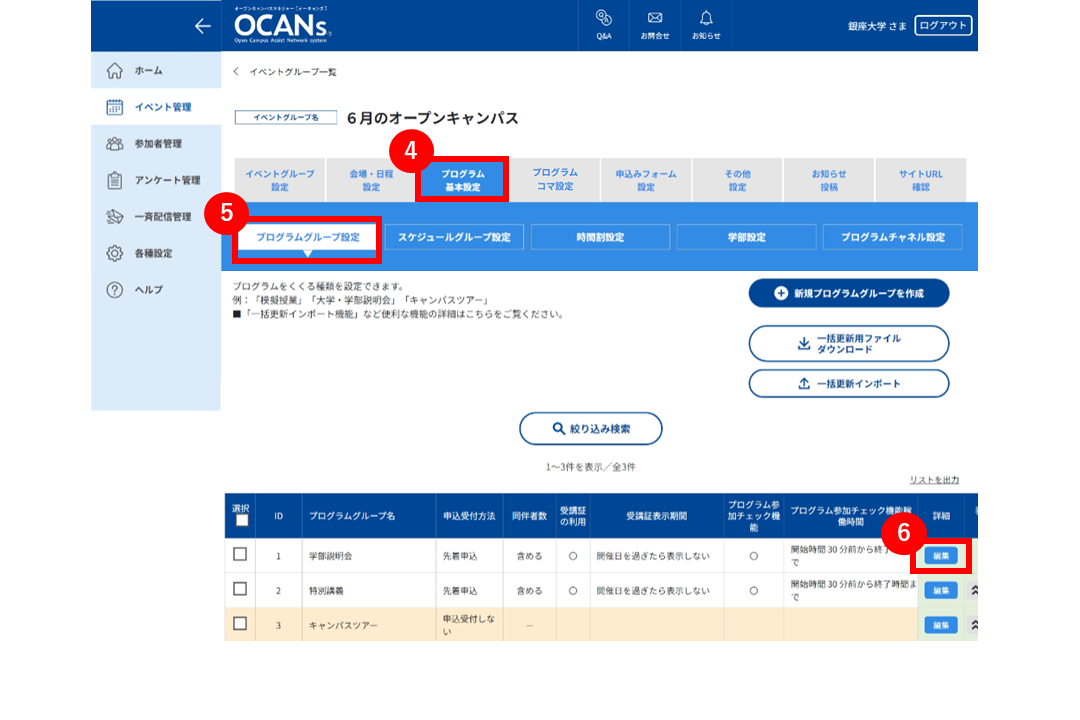Click the 受講証表示期間 column header
This screenshot has width=1080, height=720.
click(656, 516)
